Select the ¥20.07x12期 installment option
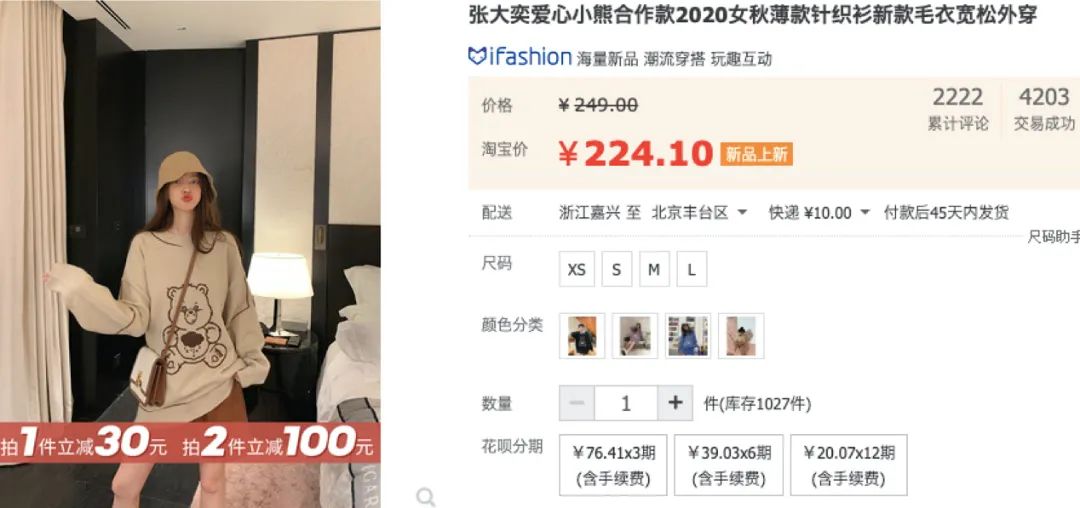Viewport: 1080px width, 508px height. click(x=849, y=465)
